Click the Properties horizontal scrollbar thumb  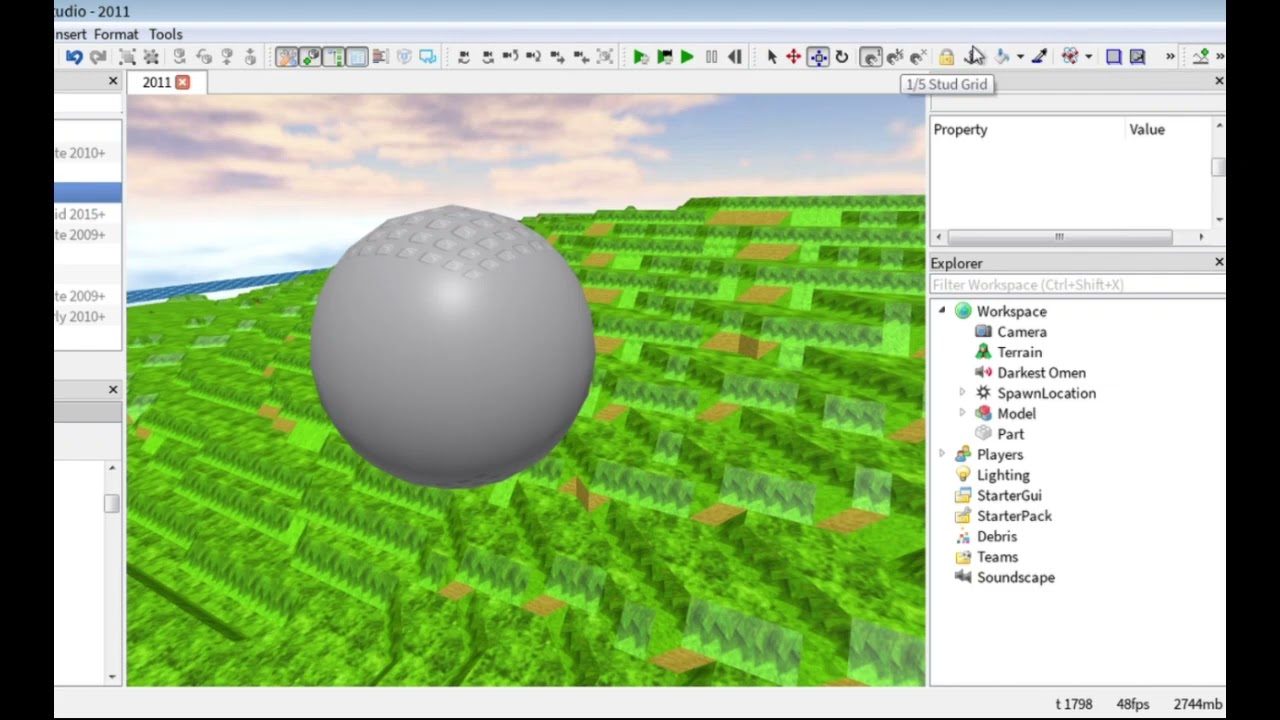click(x=1059, y=237)
